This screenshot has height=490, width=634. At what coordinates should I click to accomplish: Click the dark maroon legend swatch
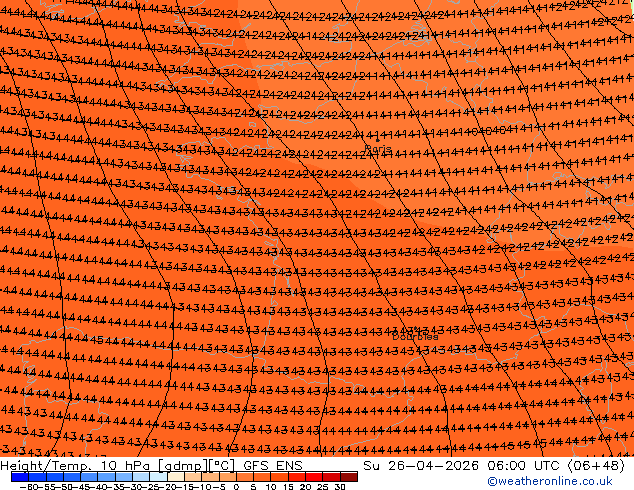tap(349, 477)
